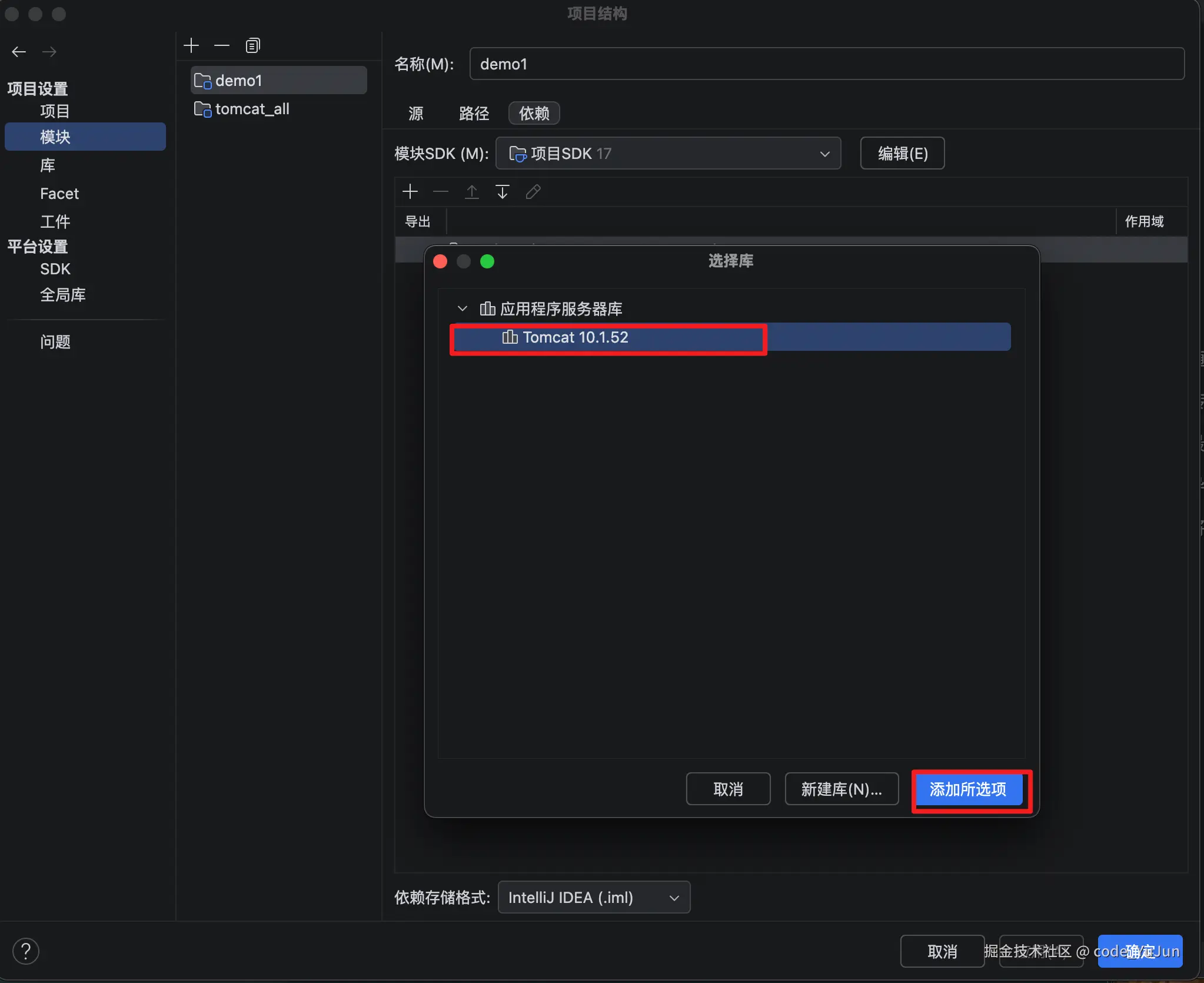Select the tomcat_all module

[252, 109]
